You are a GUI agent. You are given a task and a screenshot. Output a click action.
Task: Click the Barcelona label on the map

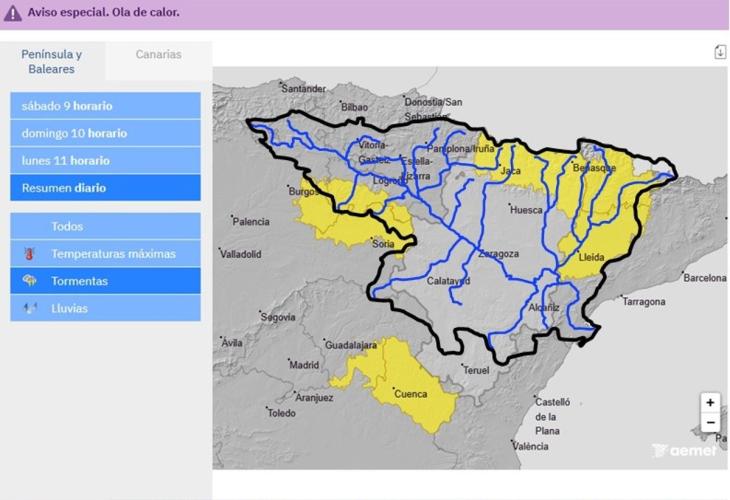704,278
